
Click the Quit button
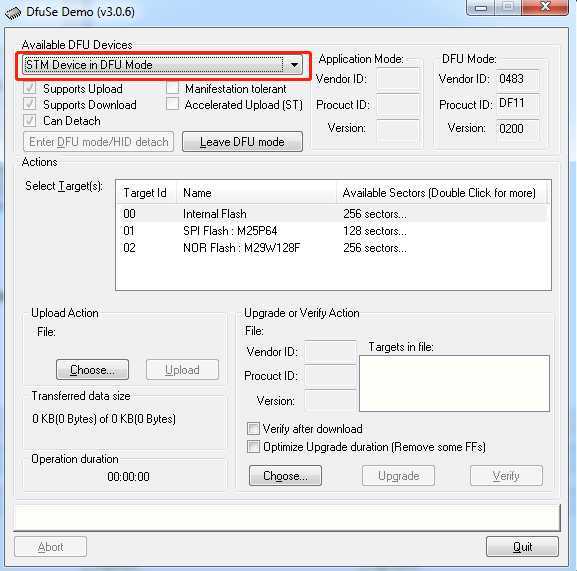tap(522, 547)
